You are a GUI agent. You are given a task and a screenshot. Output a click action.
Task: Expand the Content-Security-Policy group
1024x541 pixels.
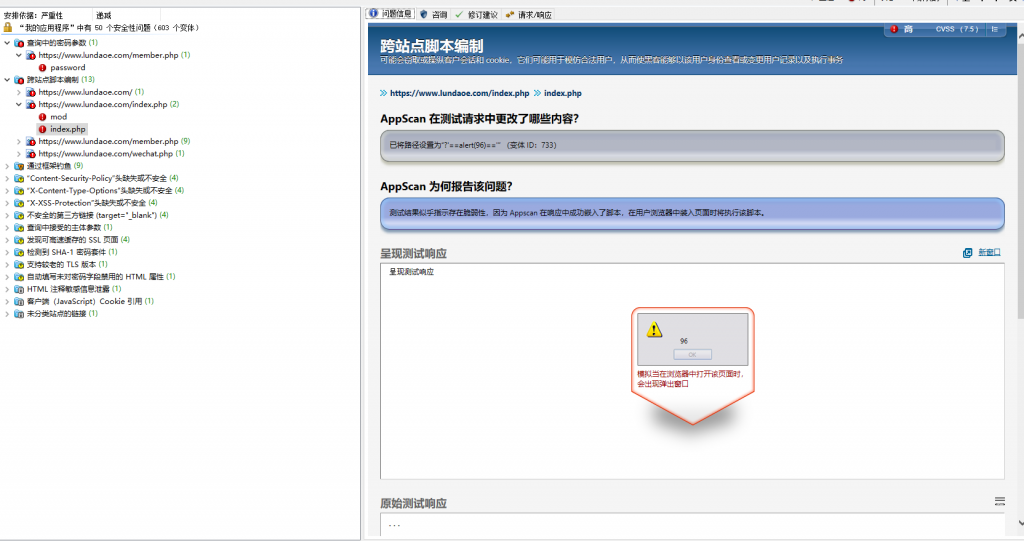(x=7, y=178)
